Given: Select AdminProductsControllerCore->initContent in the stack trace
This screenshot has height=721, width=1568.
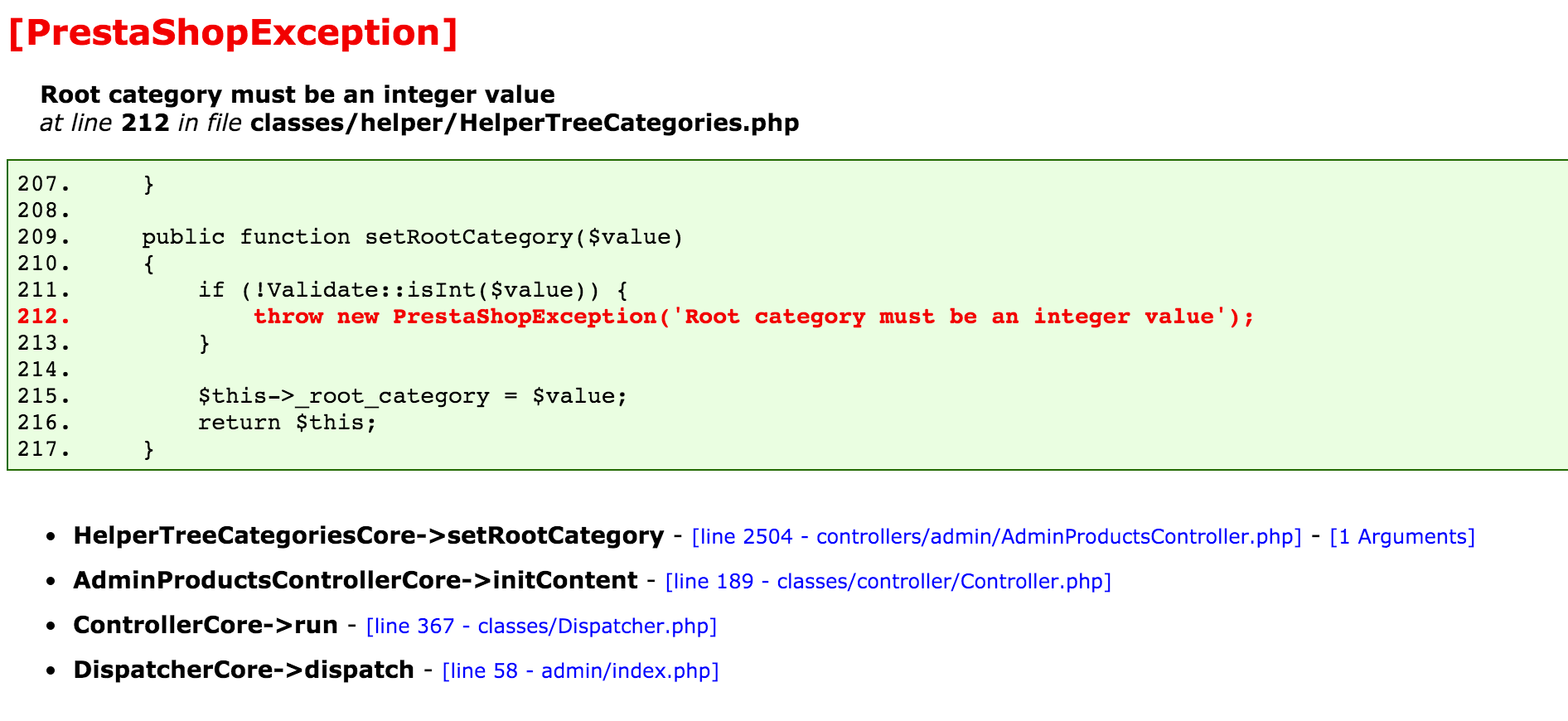Looking at the screenshot, I should [356, 581].
